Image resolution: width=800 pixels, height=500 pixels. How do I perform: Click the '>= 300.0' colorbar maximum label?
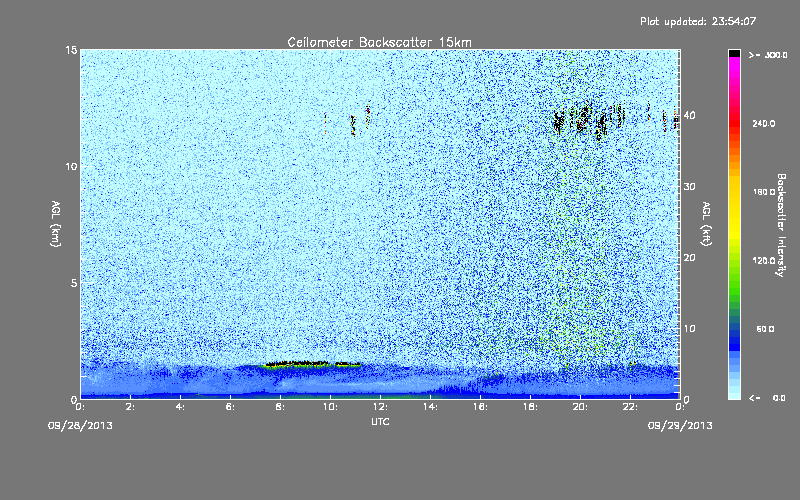click(768, 55)
